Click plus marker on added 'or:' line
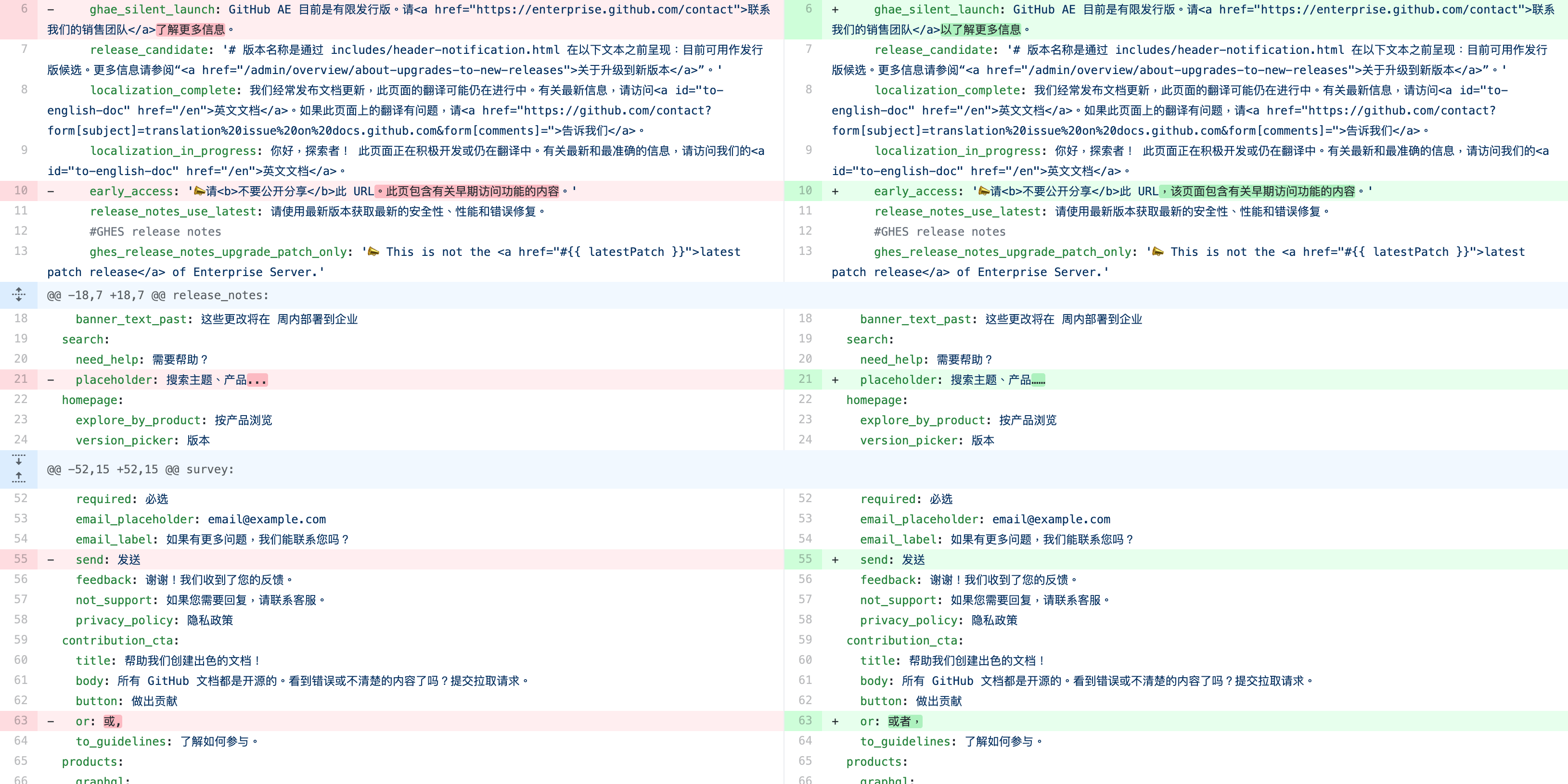1568x784 pixels. tap(835, 721)
